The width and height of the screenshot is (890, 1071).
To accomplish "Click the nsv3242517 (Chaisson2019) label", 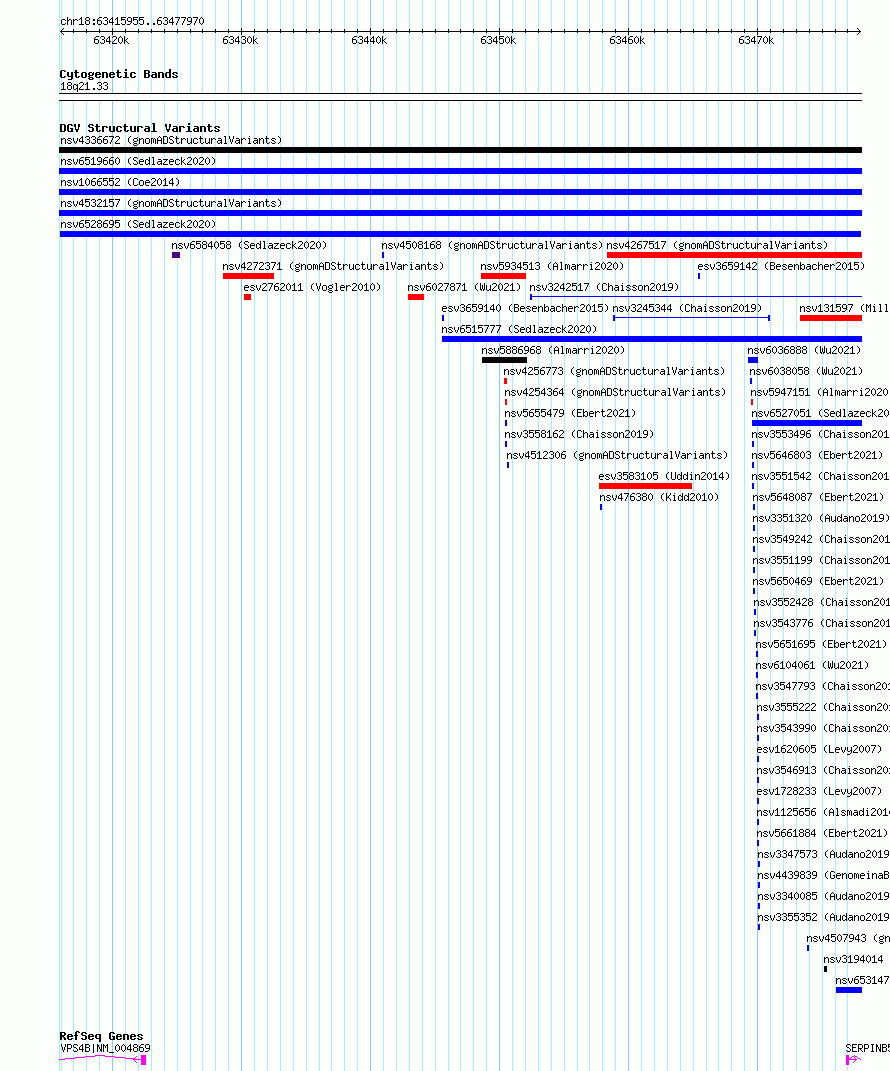I will (604, 288).
